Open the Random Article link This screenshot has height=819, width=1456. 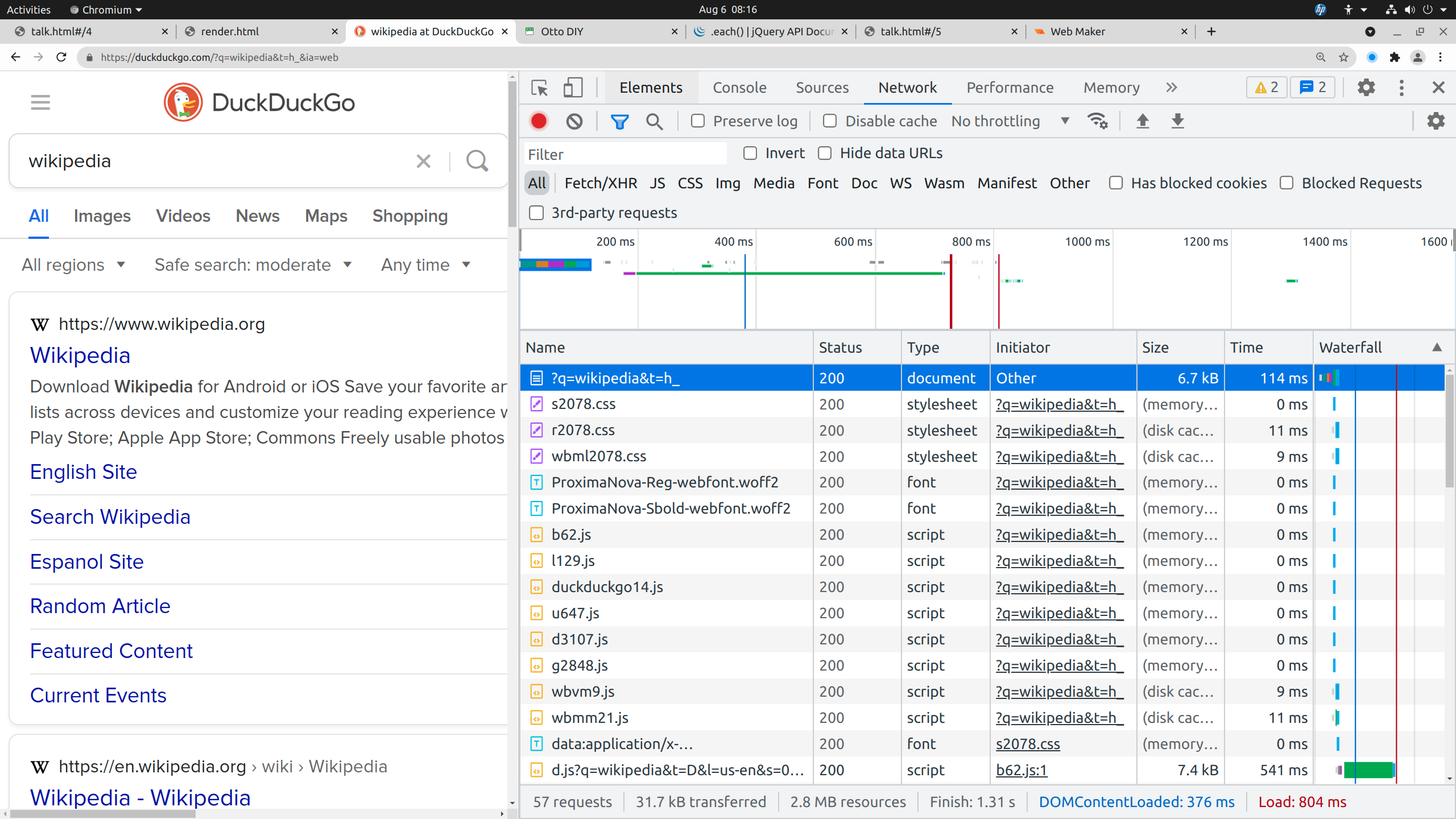click(x=100, y=606)
